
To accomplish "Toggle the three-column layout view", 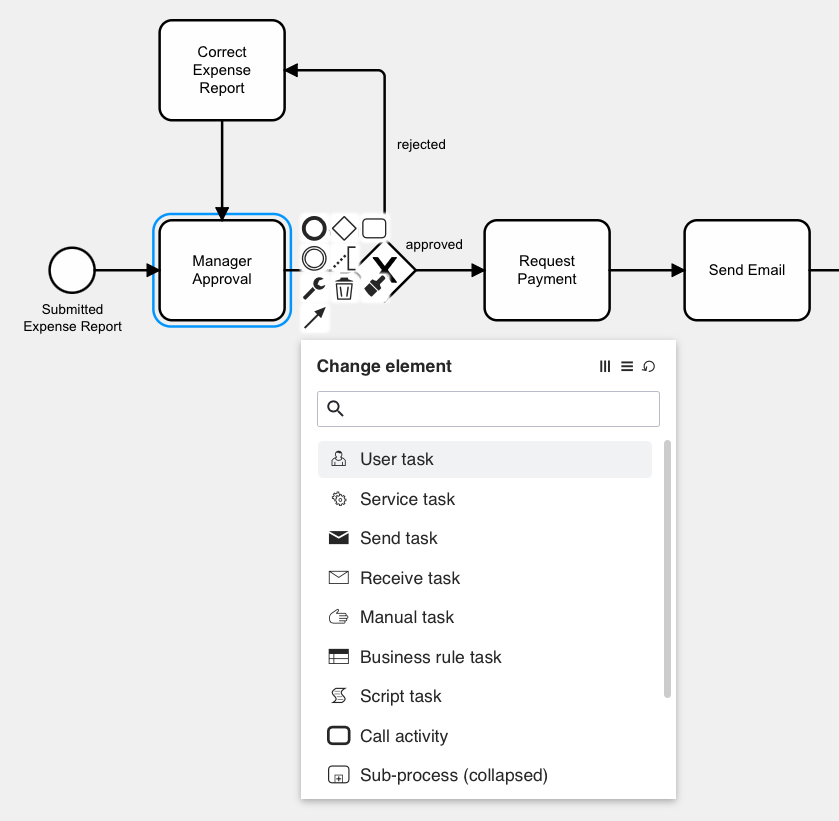I will 605,366.
